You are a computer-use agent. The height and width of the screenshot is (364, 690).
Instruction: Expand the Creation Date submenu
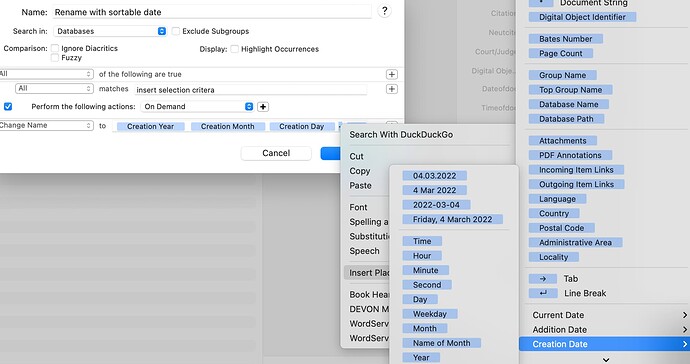[604, 344]
